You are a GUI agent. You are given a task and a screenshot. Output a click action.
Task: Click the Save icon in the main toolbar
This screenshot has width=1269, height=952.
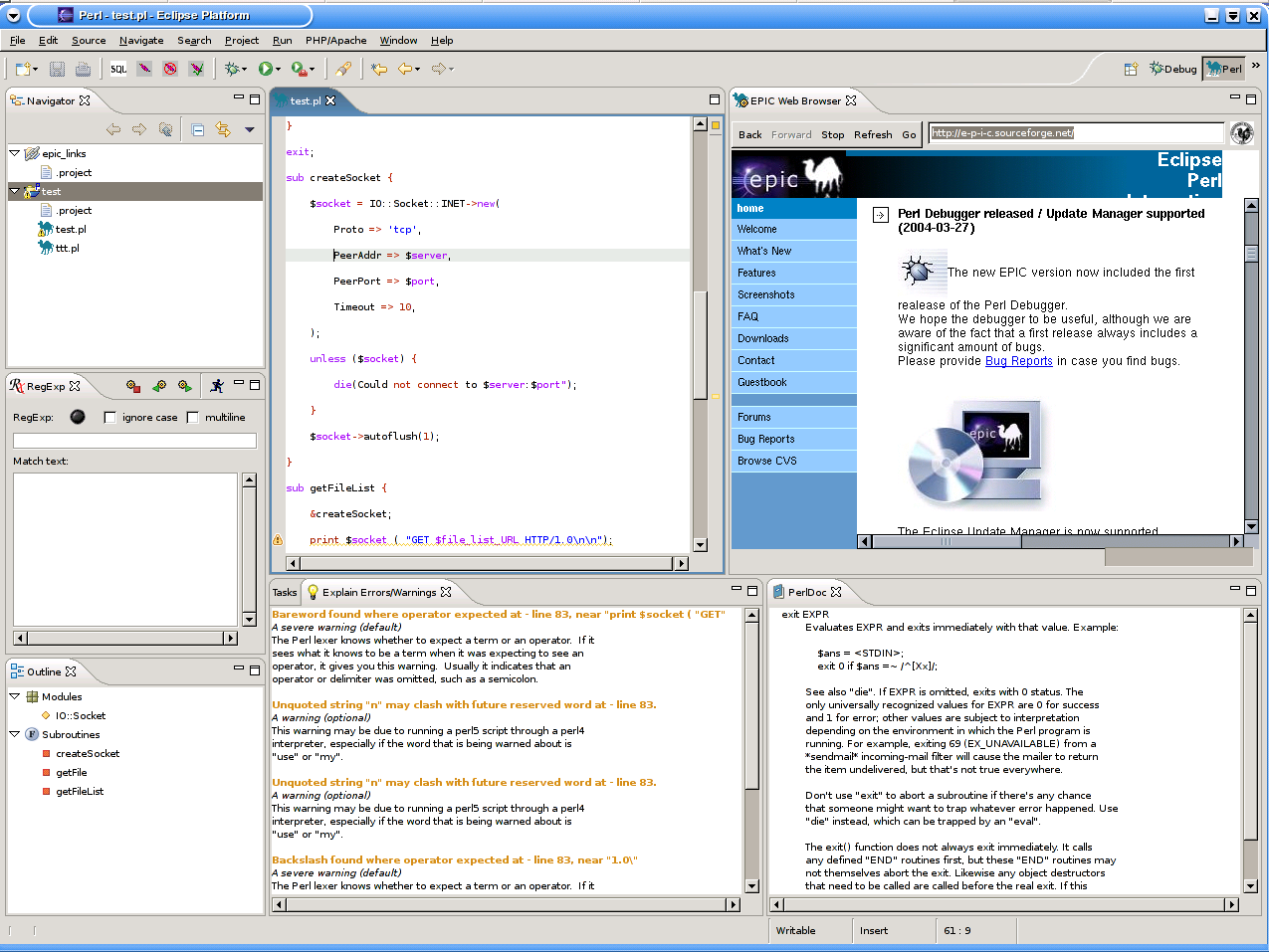click(x=57, y=69)
